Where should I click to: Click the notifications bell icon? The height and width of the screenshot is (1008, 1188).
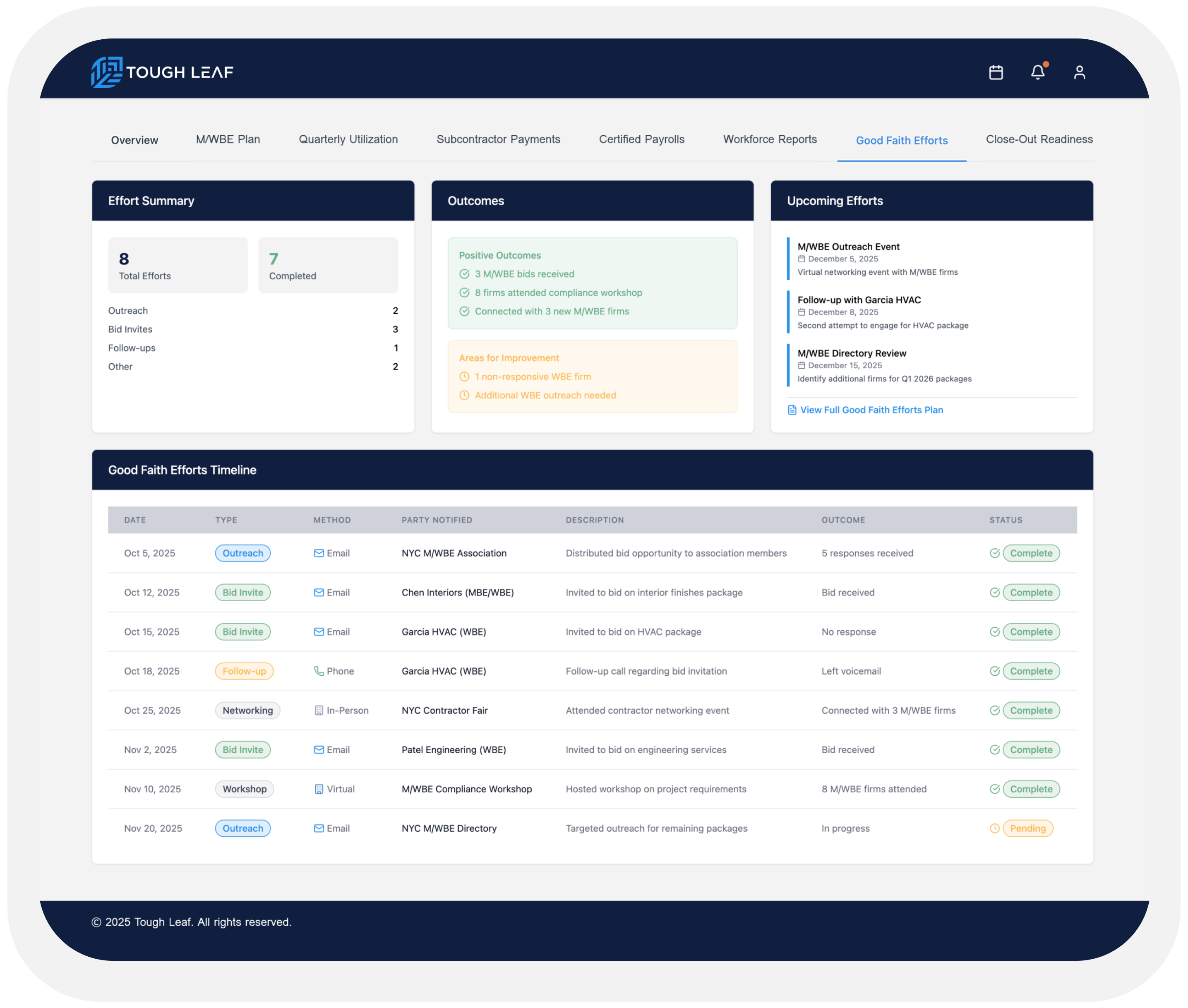tap(1038, 72)
